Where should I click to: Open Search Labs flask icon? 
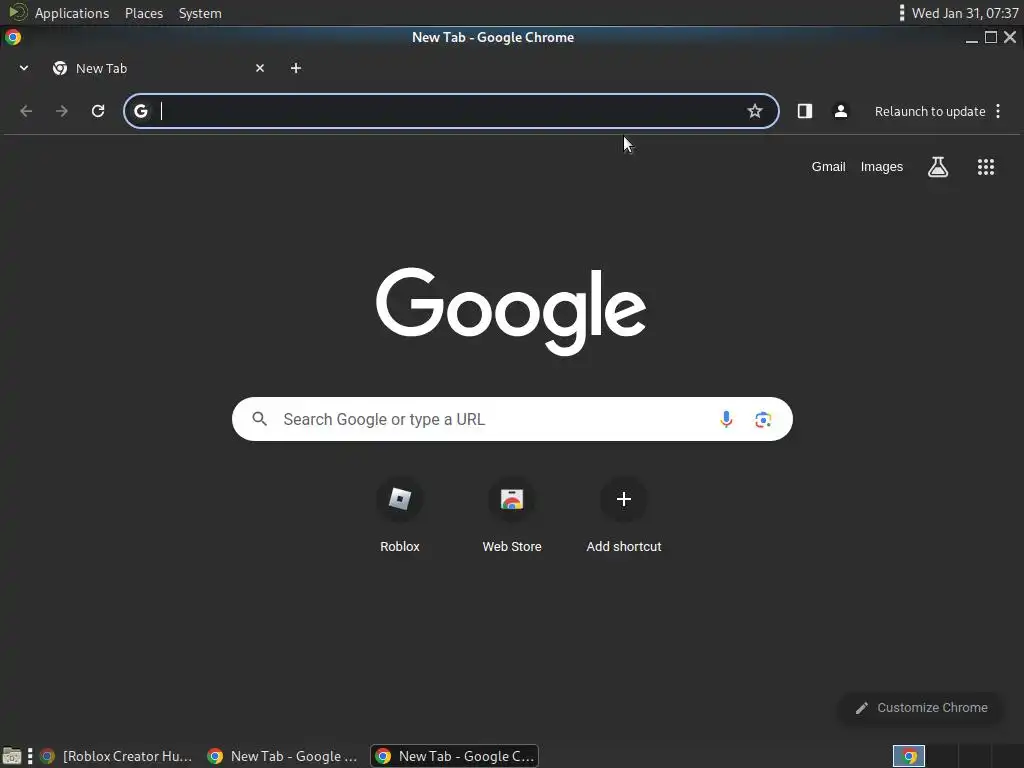click(x=938, y=167)
